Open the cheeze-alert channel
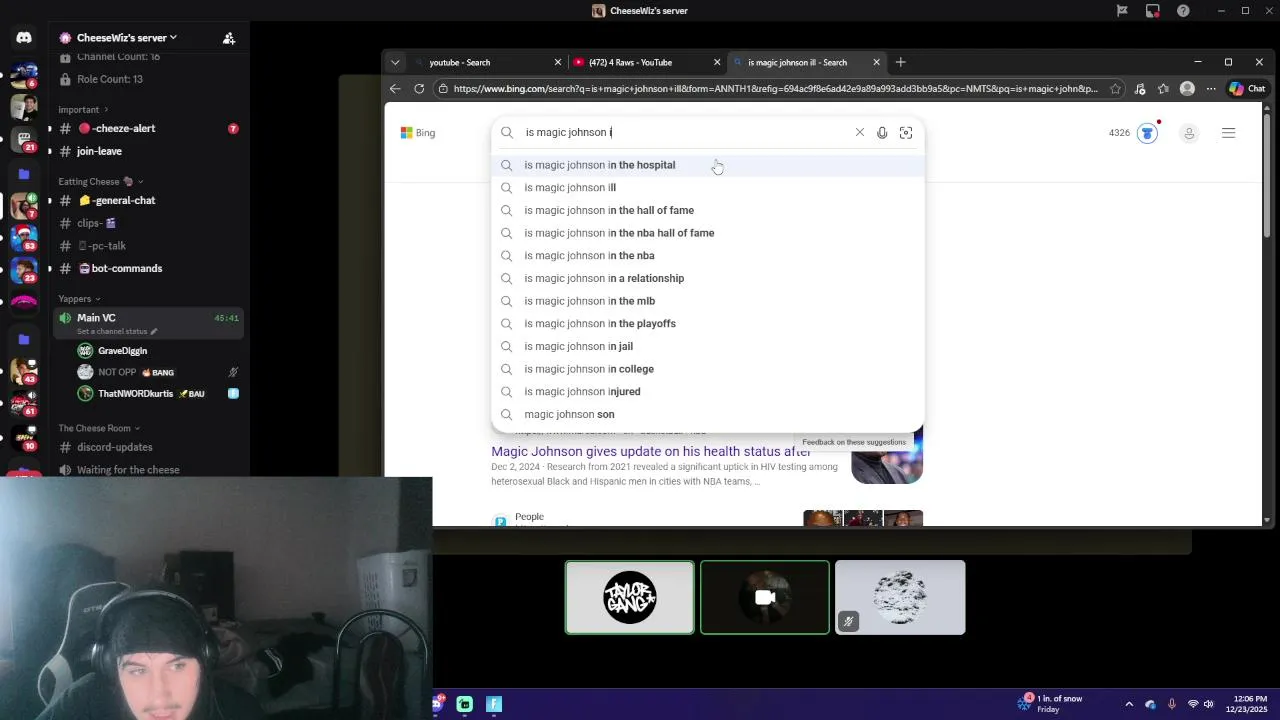This screenshot has width=1280, height=720. (147, 128)
